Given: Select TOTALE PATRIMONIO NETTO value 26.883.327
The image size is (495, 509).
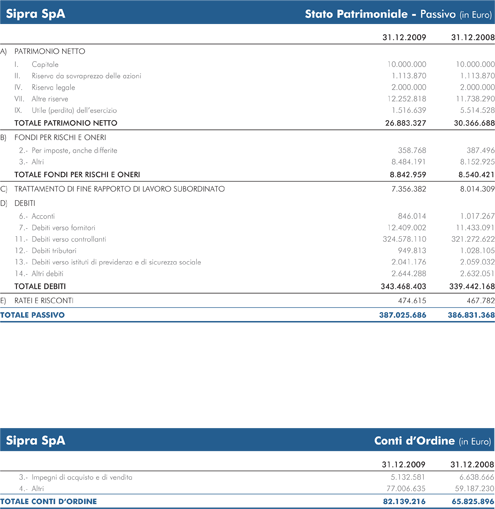Looking at the screenshot, I should [405, 123].
